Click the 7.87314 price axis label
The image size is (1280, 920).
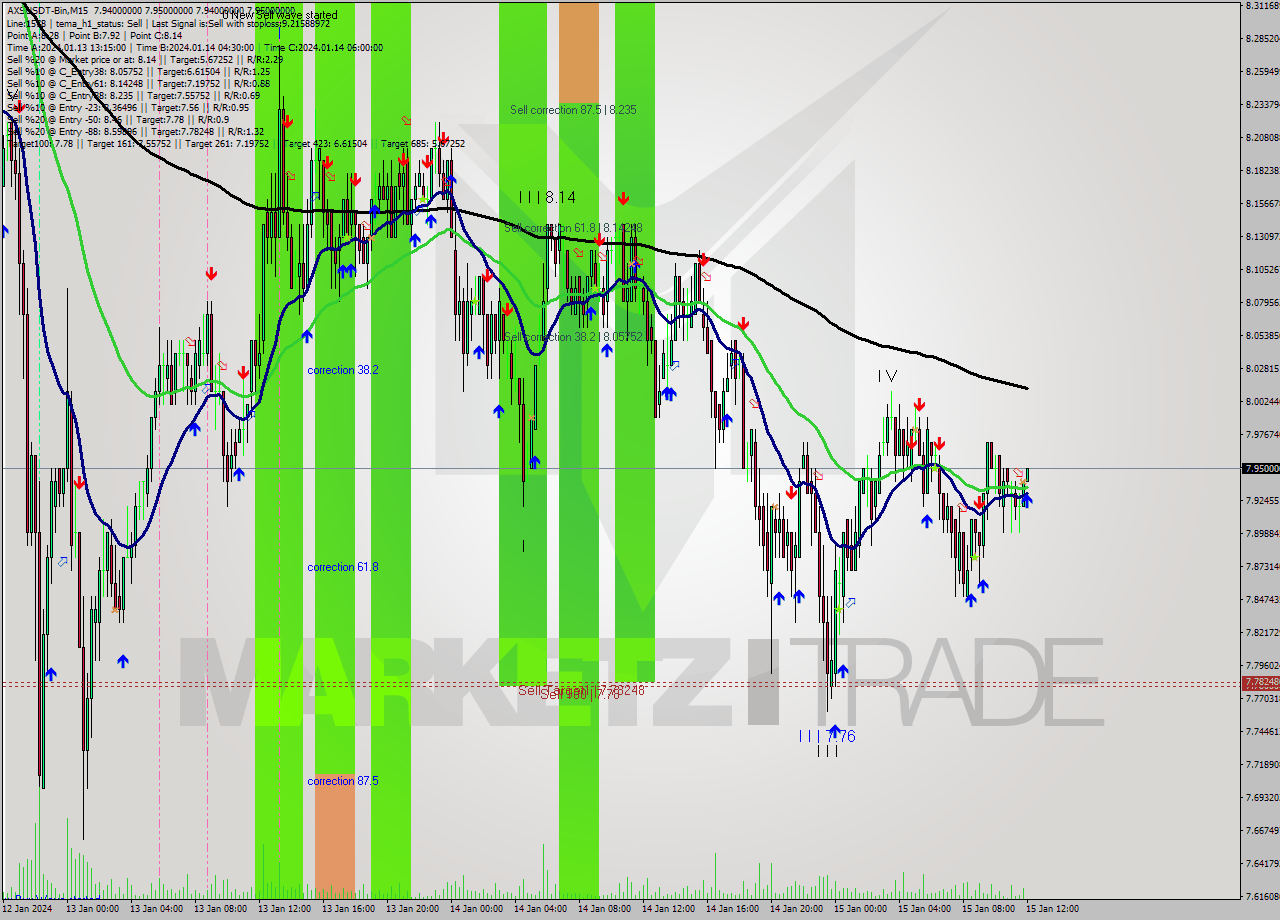(x=1261, y=566)
